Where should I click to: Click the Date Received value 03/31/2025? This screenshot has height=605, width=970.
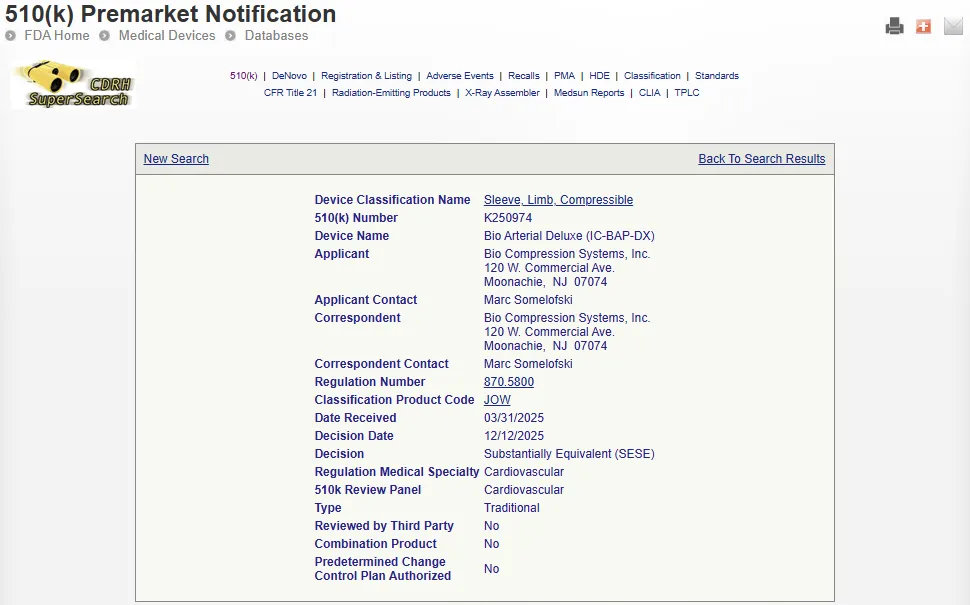click(514, 418)
